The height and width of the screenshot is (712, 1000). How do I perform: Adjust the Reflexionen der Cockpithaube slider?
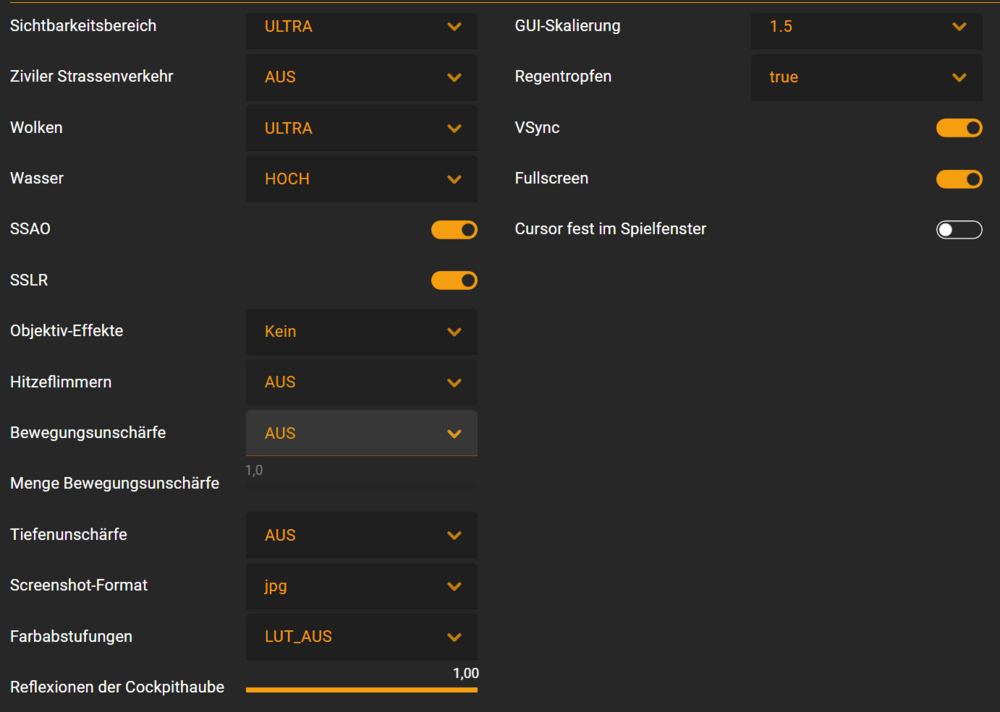coord(361,689)
